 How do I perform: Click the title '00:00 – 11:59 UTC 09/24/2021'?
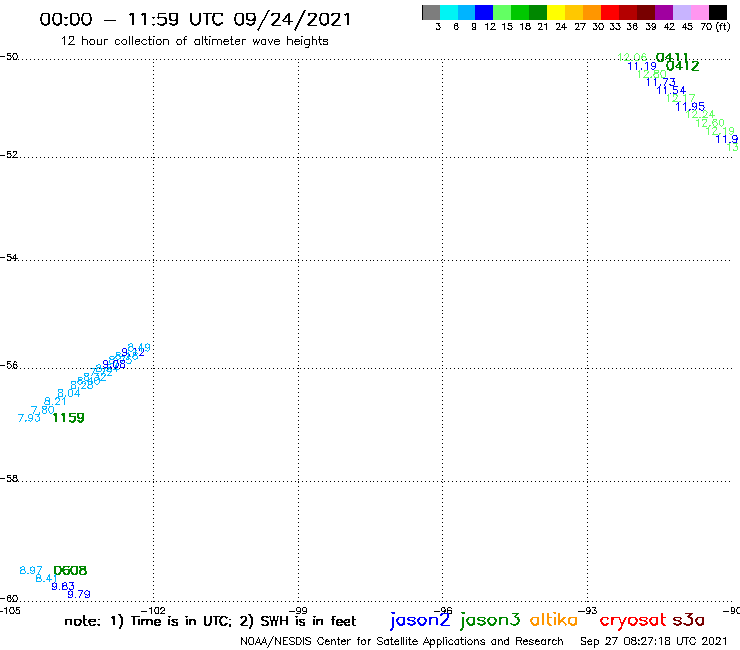[x=195, y=19]
